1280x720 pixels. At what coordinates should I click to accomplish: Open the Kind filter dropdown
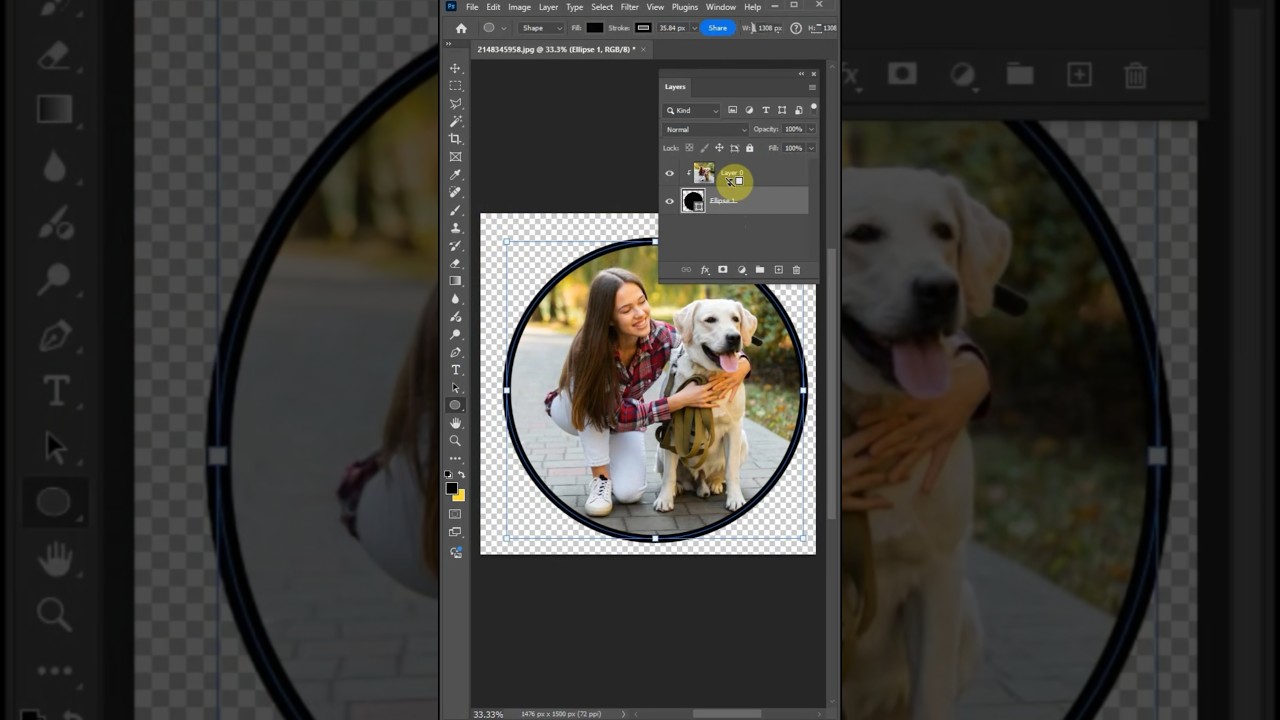click(x=692, y=110)
